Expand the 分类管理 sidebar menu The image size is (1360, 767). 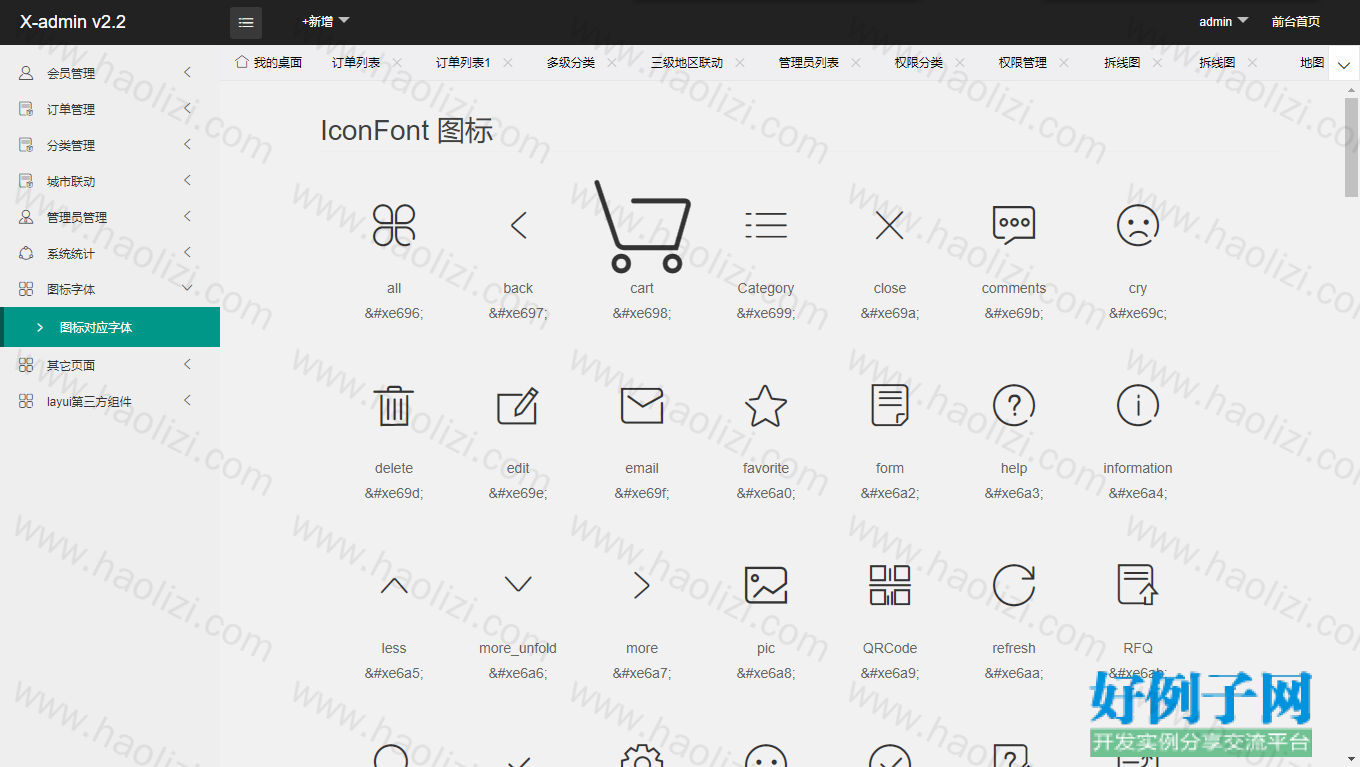coord(110,145)
